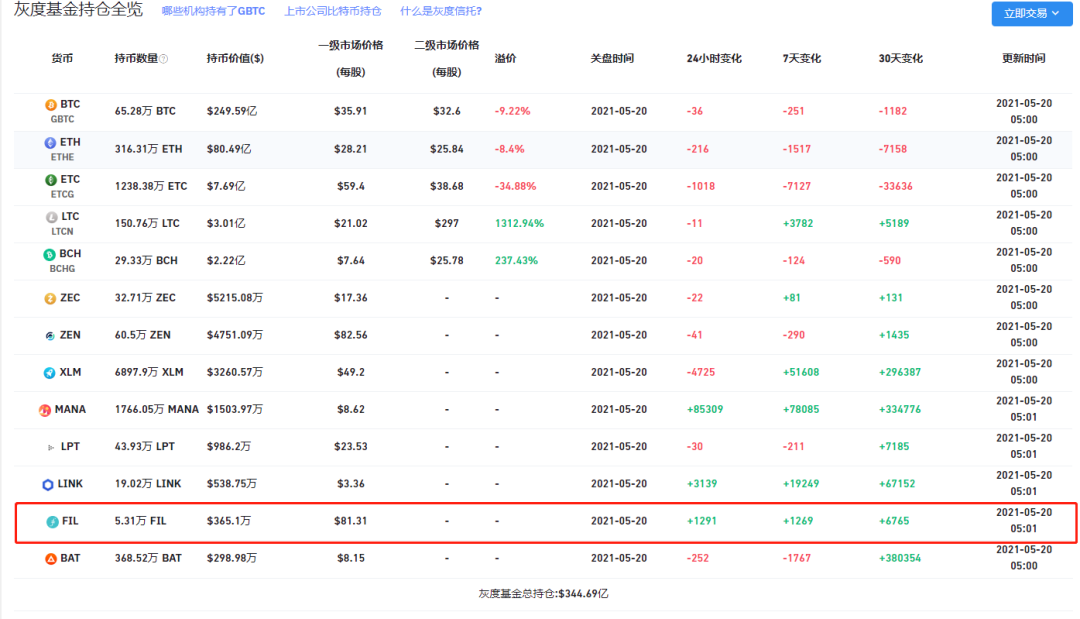Click the XLM coin icon
This screenshot has width=1080, height=619.
coord(50,373)
